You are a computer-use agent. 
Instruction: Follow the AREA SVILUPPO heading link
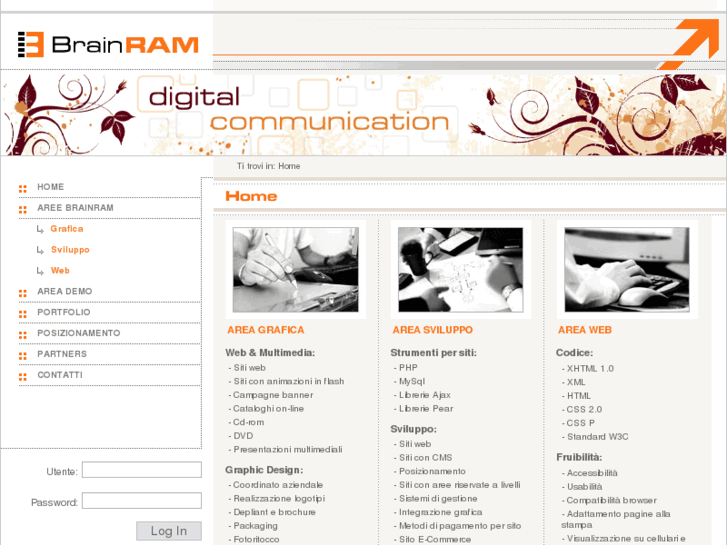433,330
